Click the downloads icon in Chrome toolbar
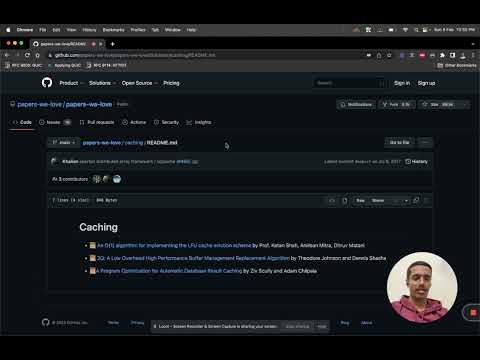This screenshot has width=480, height=360. click(463, 55)
